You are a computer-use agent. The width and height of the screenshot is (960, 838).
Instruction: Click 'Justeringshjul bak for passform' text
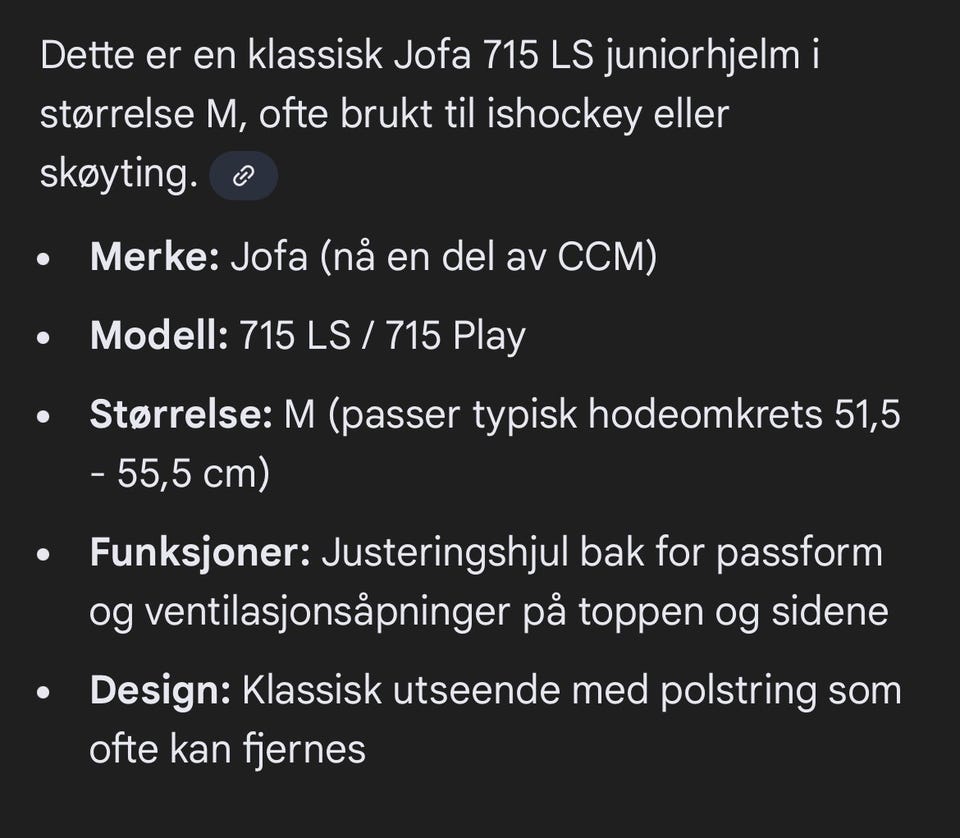click(601, 552)
